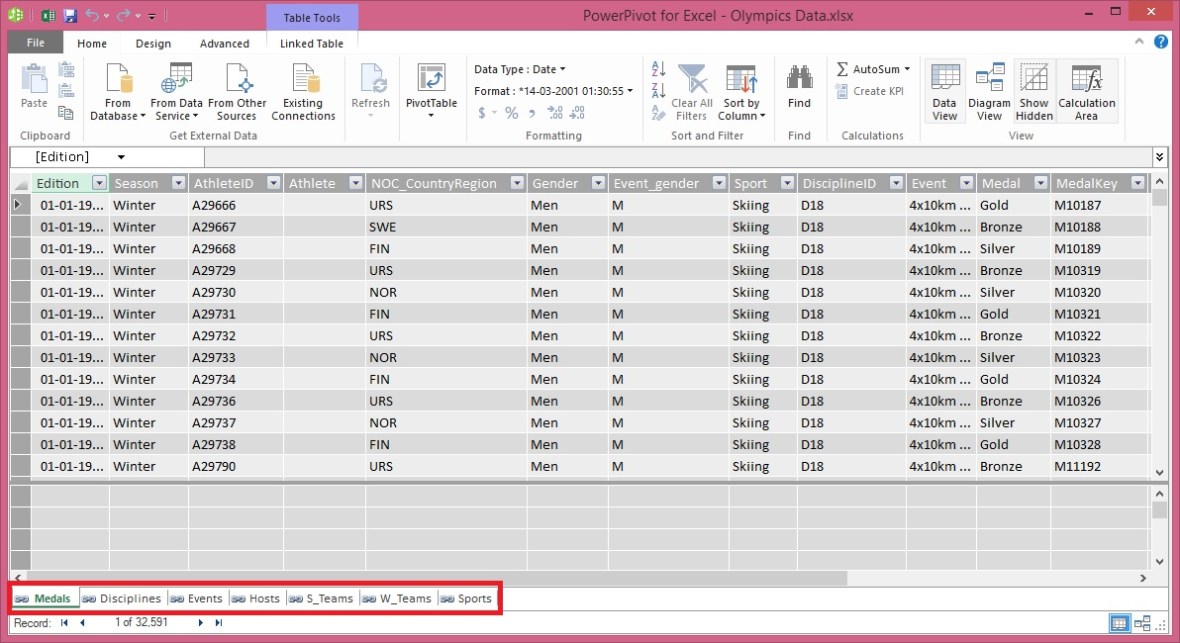Click the Clear All Filters button
Screen dimensions: 1180x643
click(x=689, y=92)
